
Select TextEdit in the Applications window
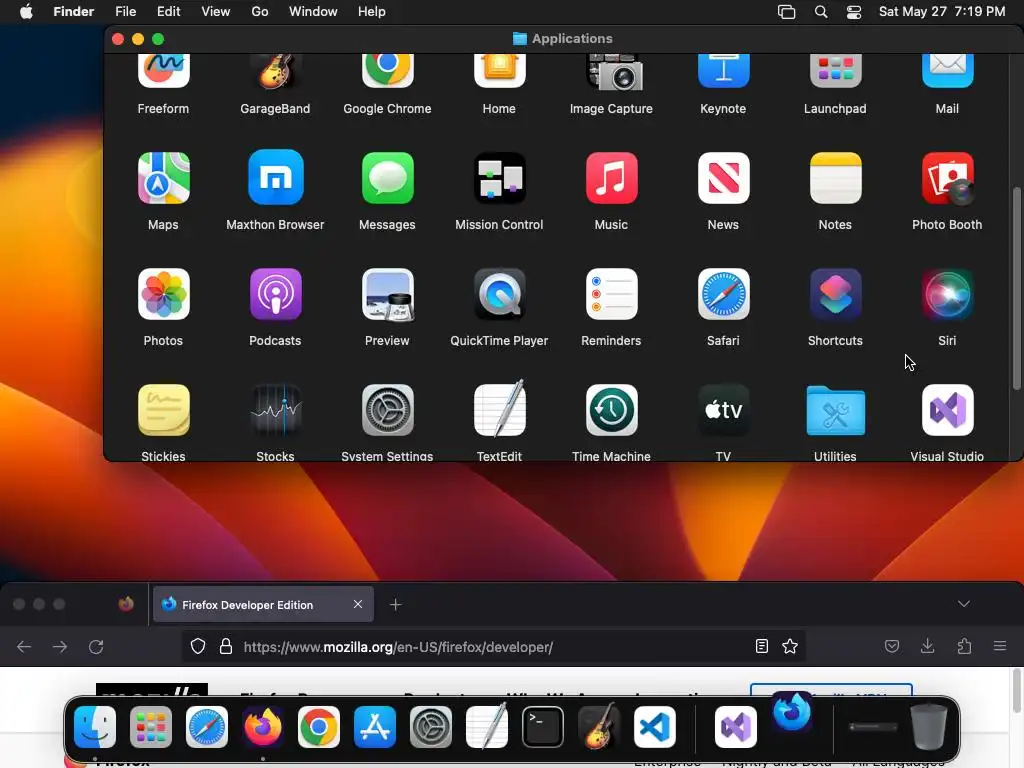(499, 409)
